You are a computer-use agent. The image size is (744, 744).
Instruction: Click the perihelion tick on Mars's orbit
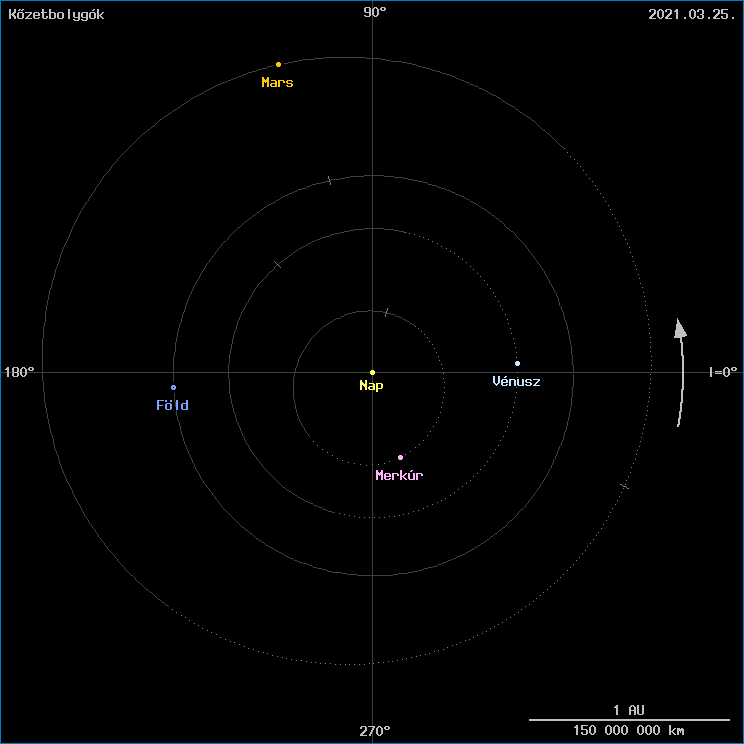(624, 486)
